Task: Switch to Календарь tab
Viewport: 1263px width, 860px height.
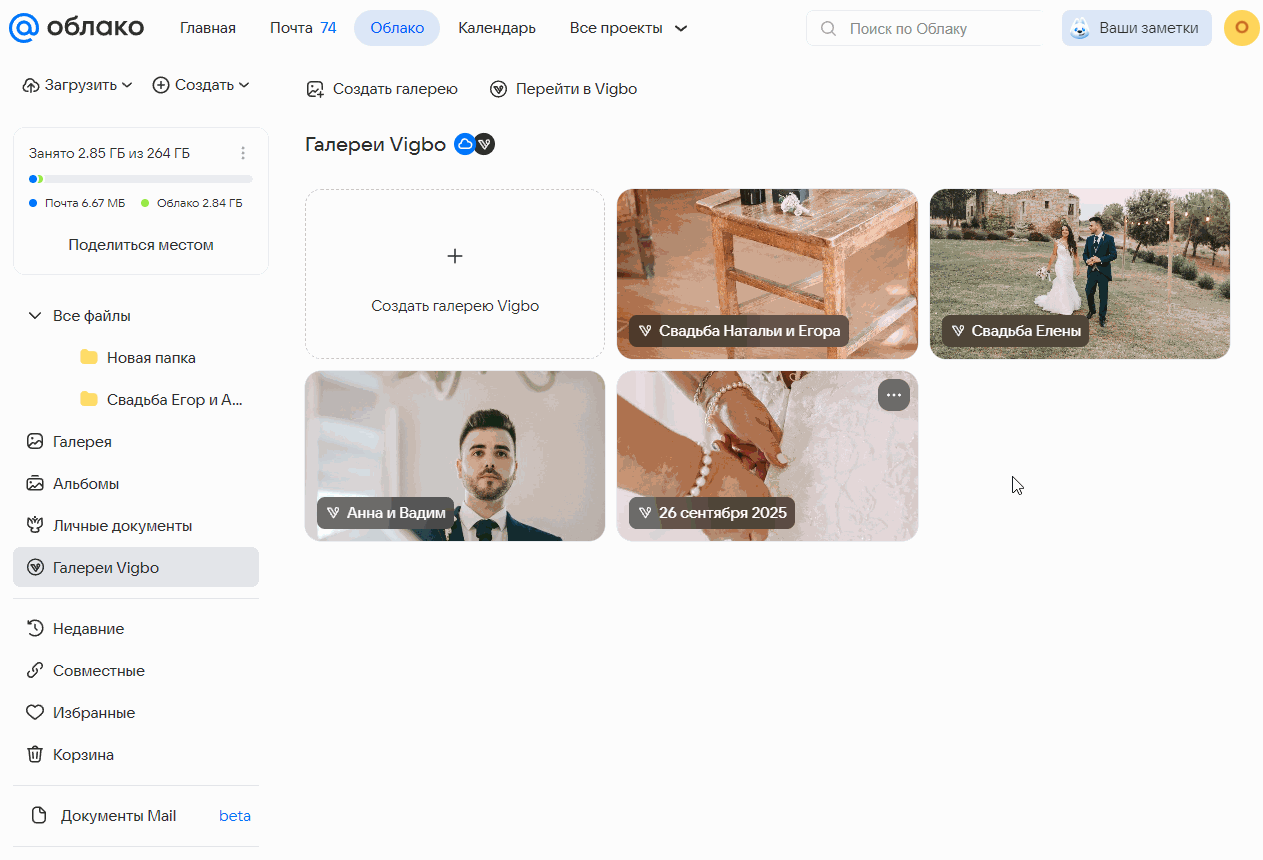Action: click(x=497, y=28)
